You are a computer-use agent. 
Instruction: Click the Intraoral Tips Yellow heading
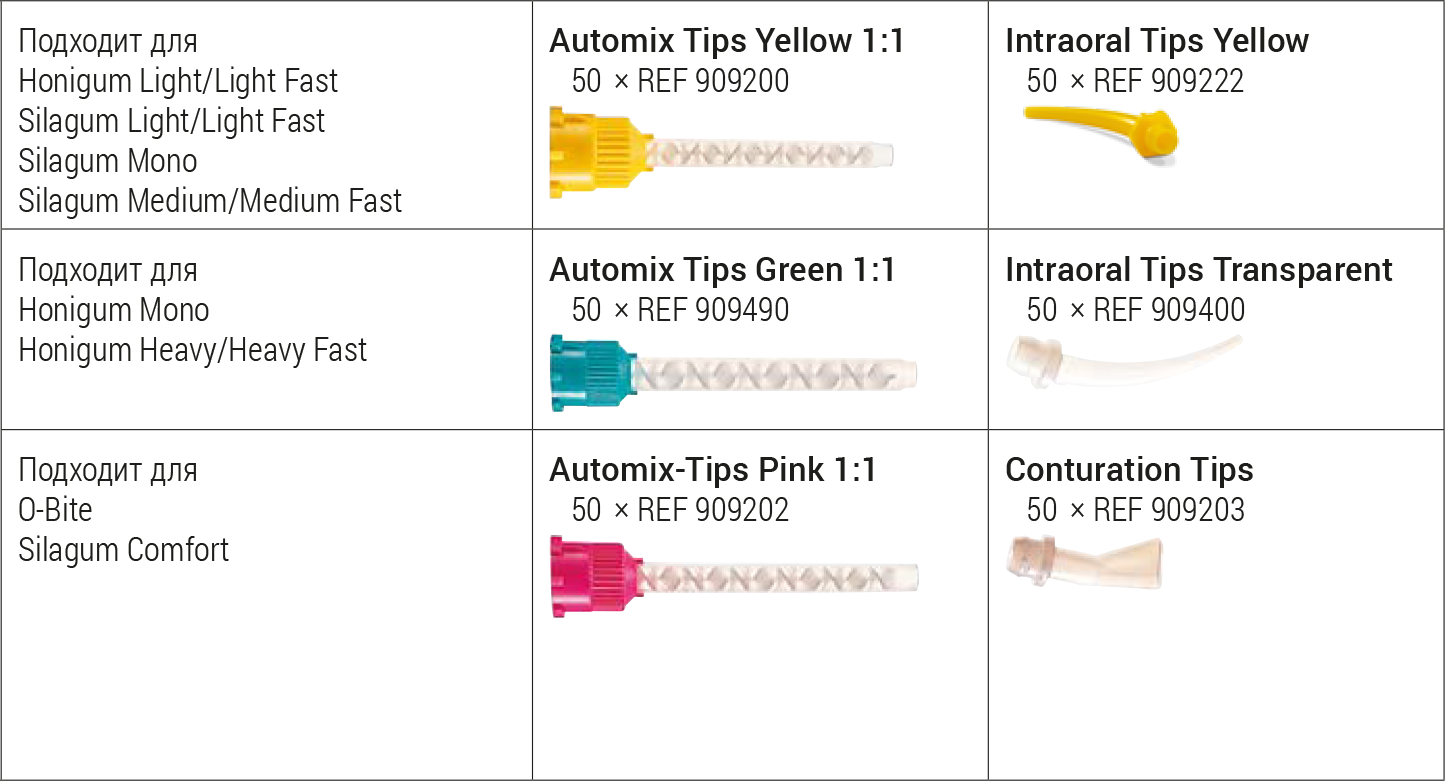pyautogui.click(x=1156, y=41)
